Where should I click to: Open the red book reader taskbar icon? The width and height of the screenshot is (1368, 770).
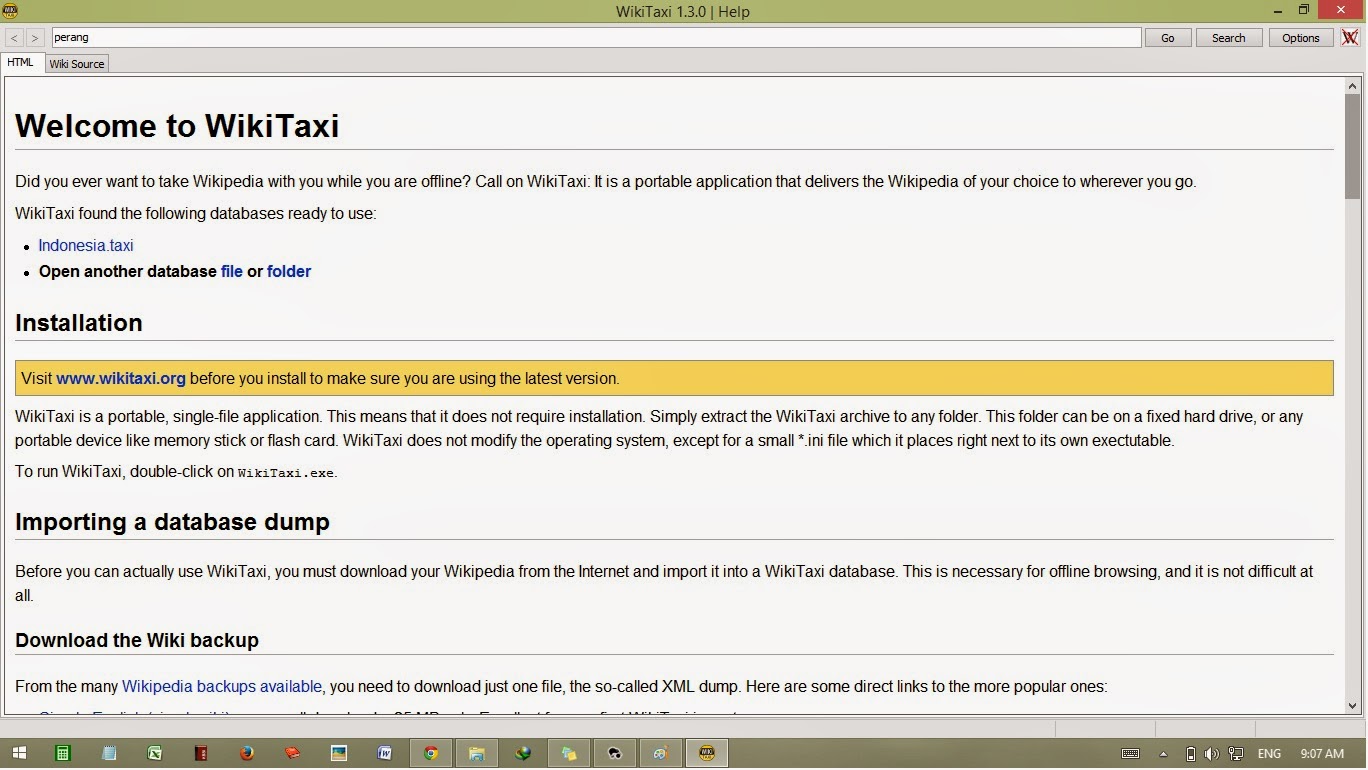coord(293,753)
